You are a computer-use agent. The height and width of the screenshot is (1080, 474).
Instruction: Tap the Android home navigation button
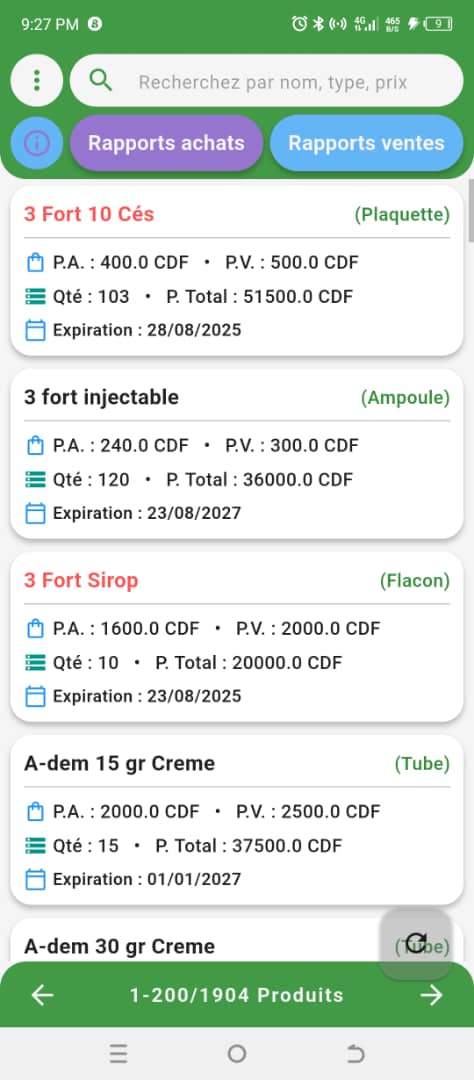pos(237,1053)
